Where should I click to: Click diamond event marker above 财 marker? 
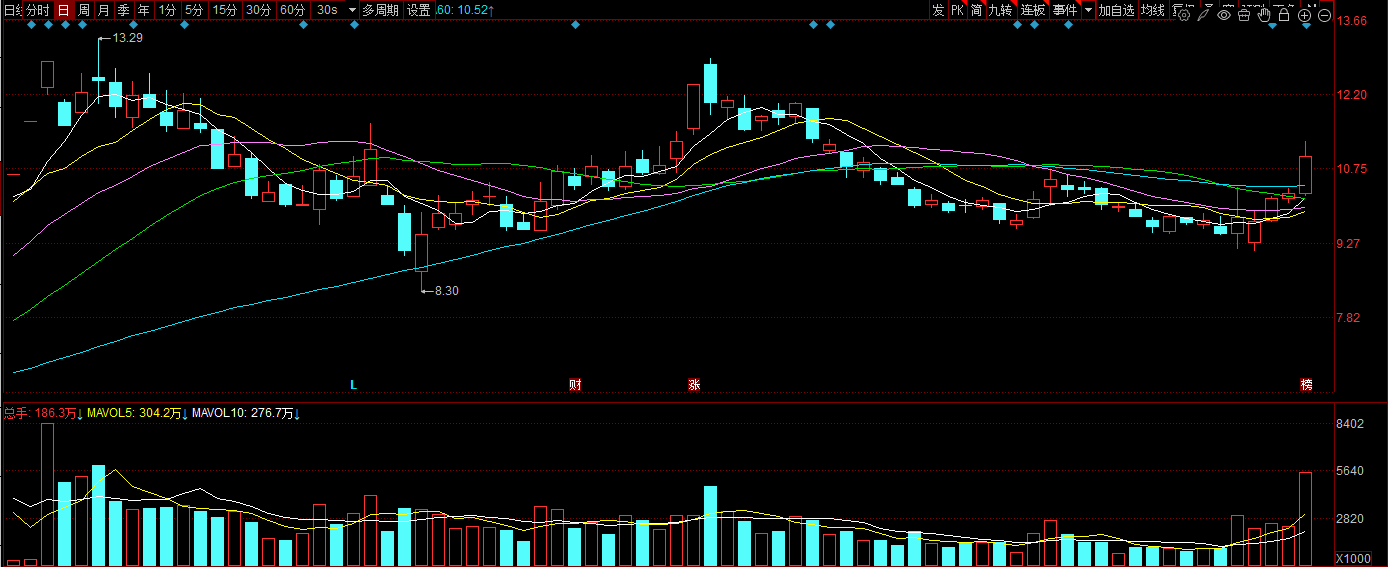tap(575, 25)
